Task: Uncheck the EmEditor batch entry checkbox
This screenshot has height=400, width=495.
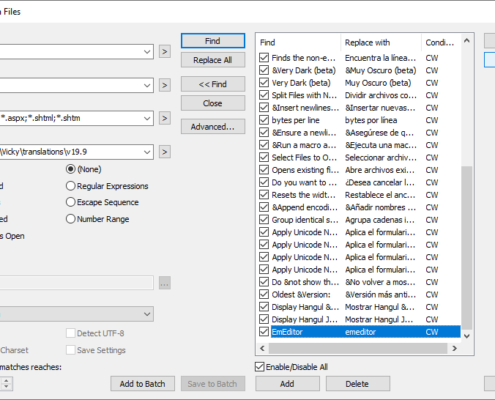Action: click(x=264, y=332)
